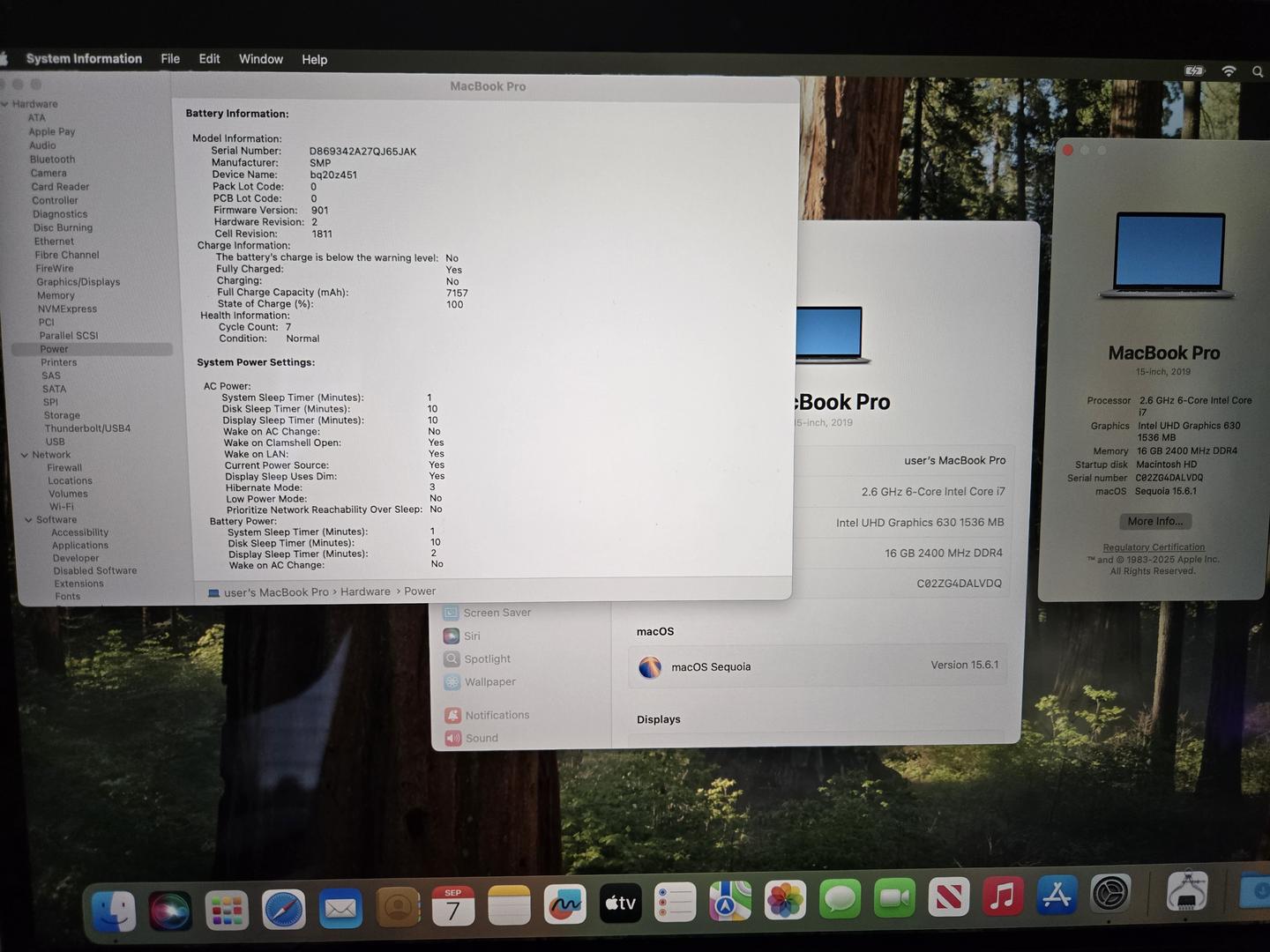Close the About This Mac window
1270x952 pixels.
pyautogui.click(x=1068, y=150)
